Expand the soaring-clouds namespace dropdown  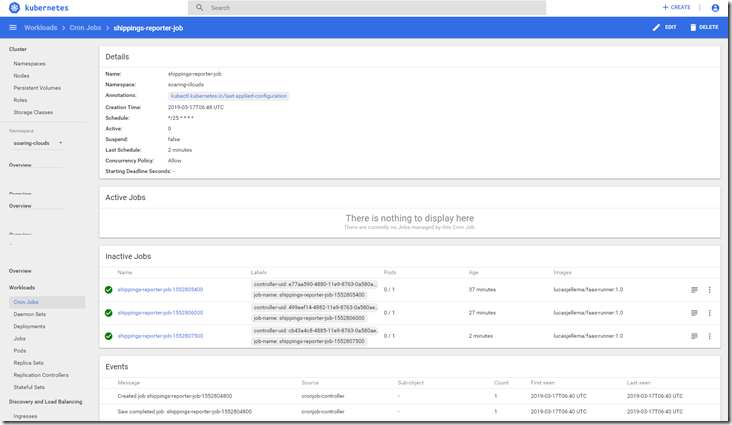(x=60, y=143)
